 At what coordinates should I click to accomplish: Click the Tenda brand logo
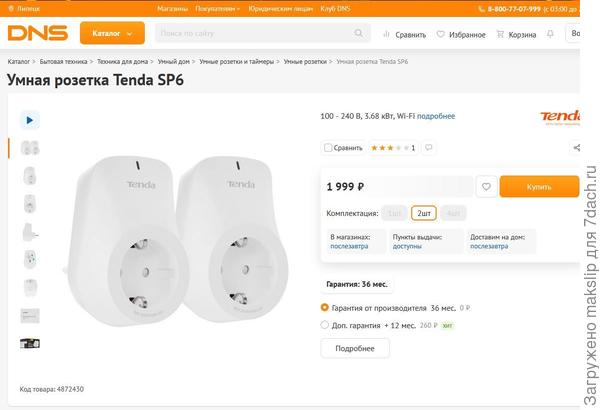point(560,117)
